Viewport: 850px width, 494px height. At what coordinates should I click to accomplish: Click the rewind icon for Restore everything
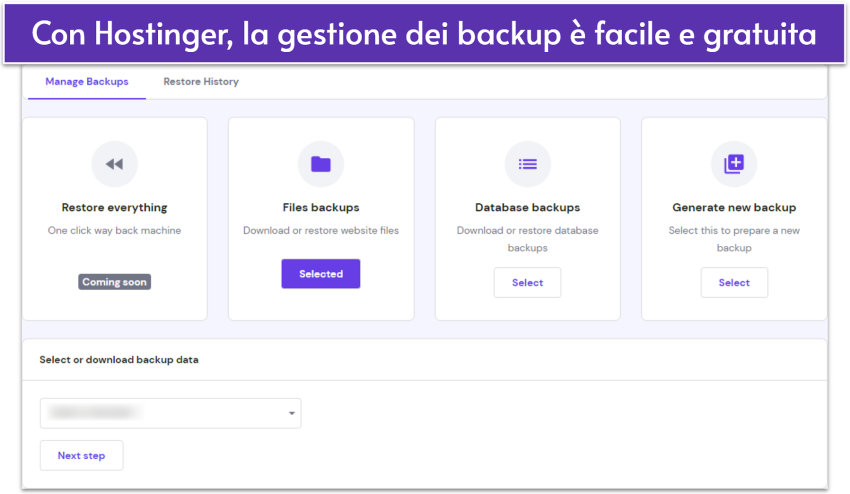click(x=114, y=164)
